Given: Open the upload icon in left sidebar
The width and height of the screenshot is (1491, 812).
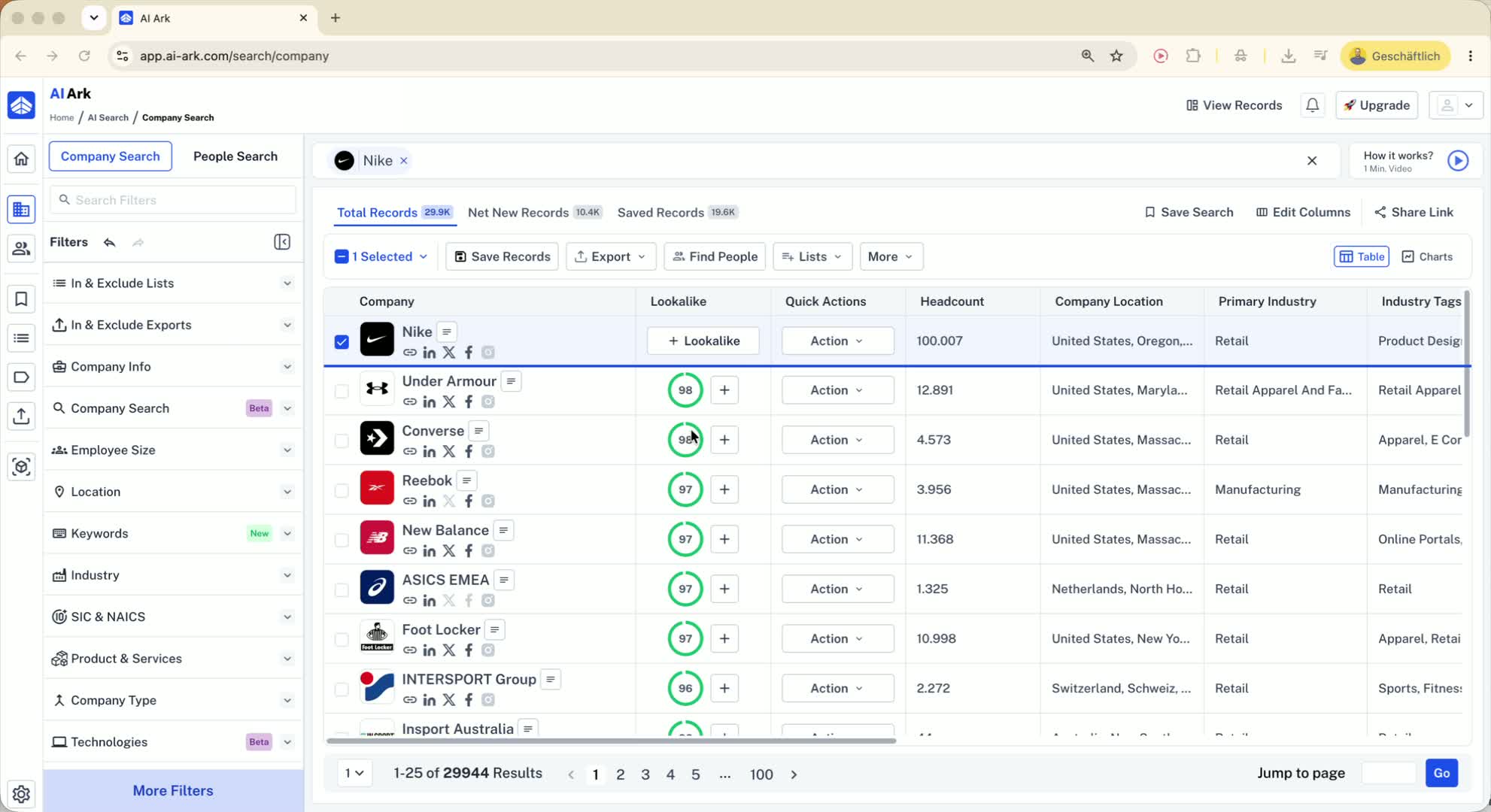Looking at the screenshot, I should click(21, 416).
